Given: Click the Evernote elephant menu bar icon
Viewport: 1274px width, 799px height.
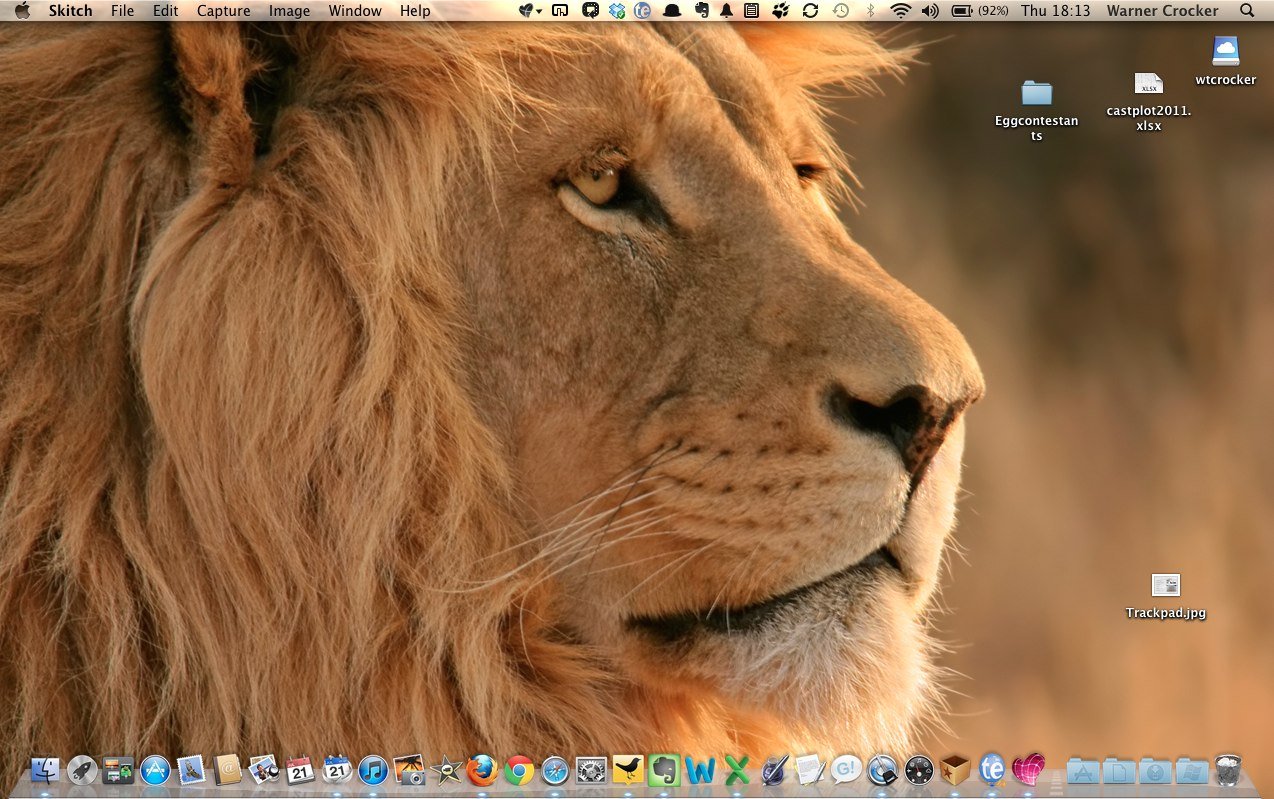Looking at the screenshot, I should click(701, 11).
